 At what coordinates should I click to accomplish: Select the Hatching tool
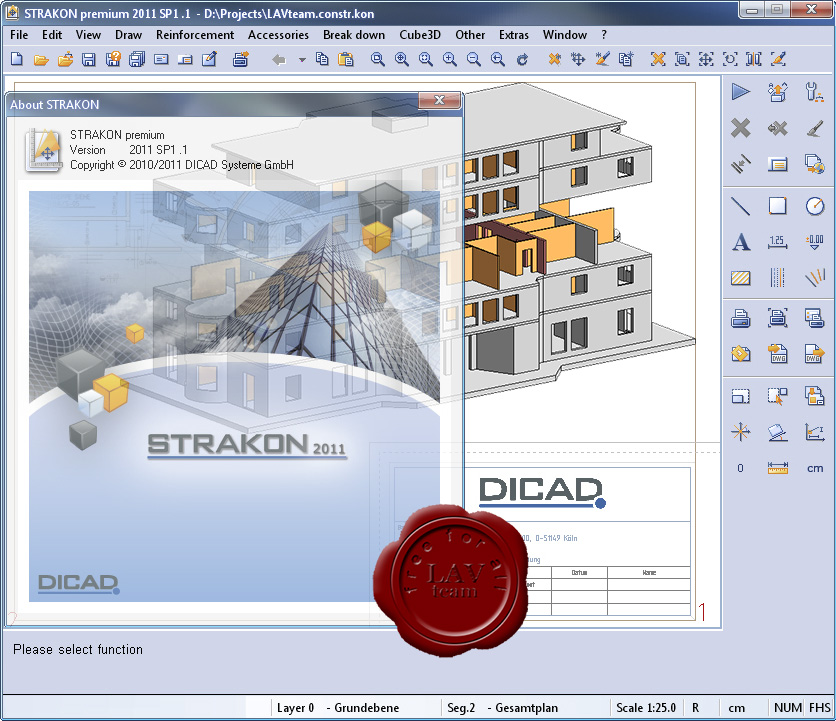740,278
